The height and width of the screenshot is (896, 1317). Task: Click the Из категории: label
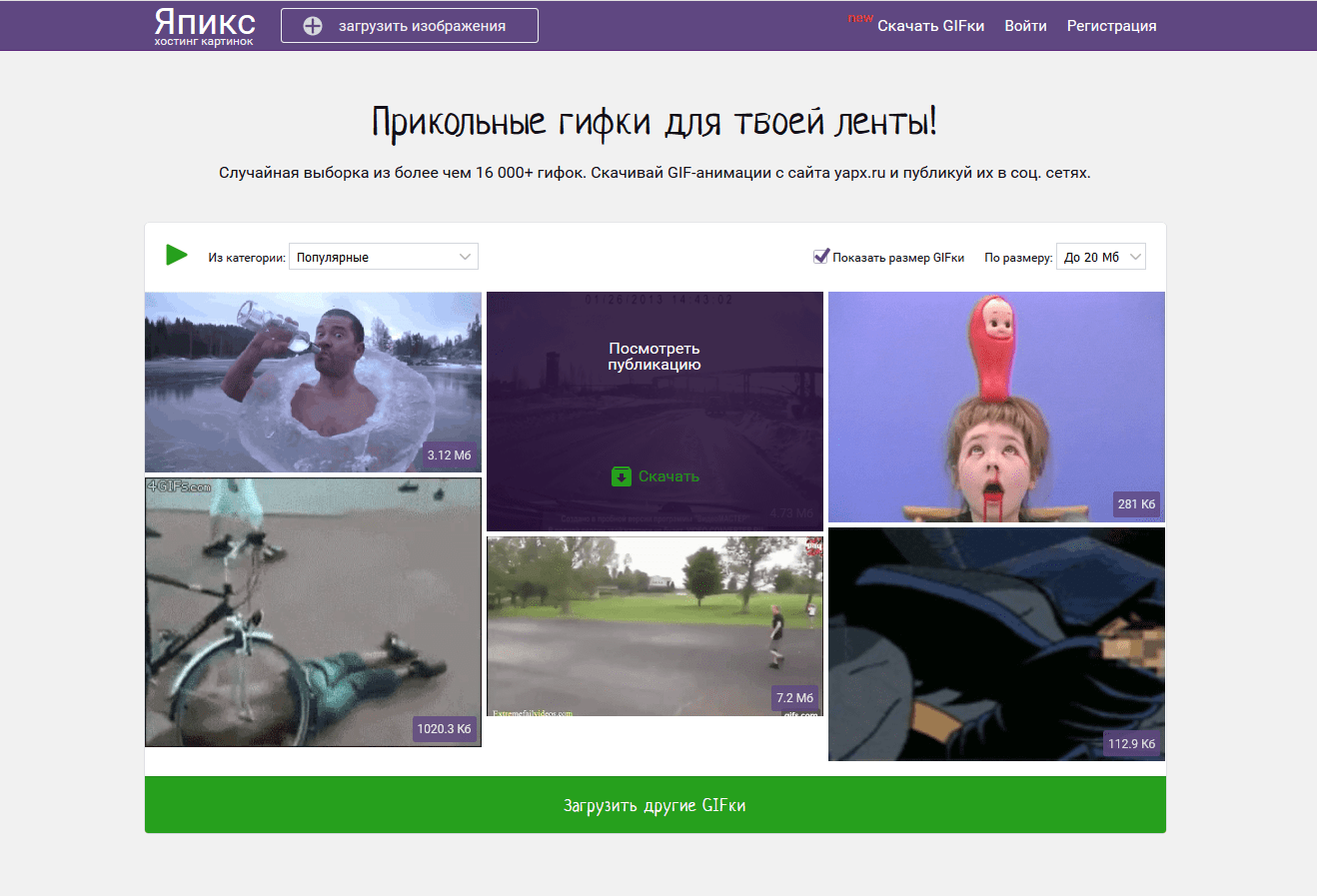pos(247,258)
